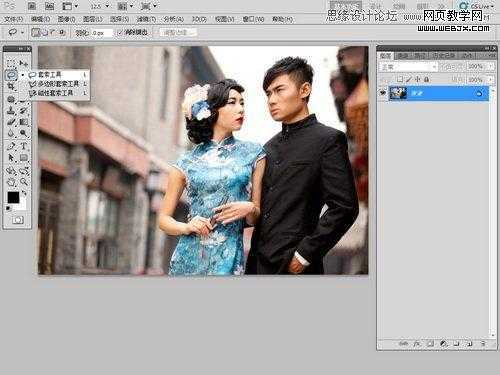Hide the background layer with the eye icon
This screenshot has width=500, height=375.
click(382, 93)
